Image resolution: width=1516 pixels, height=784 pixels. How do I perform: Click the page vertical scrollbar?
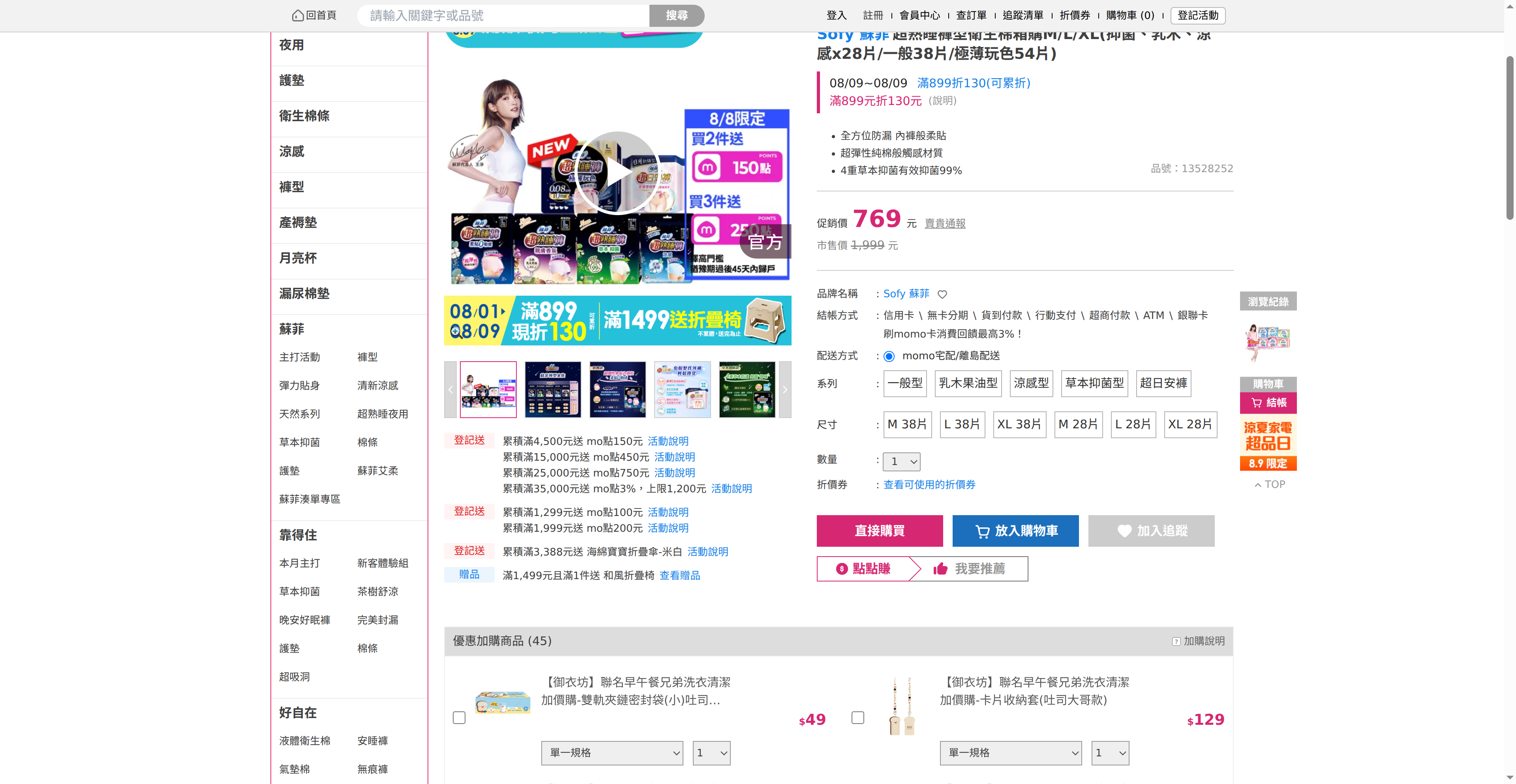(1510, 138)
